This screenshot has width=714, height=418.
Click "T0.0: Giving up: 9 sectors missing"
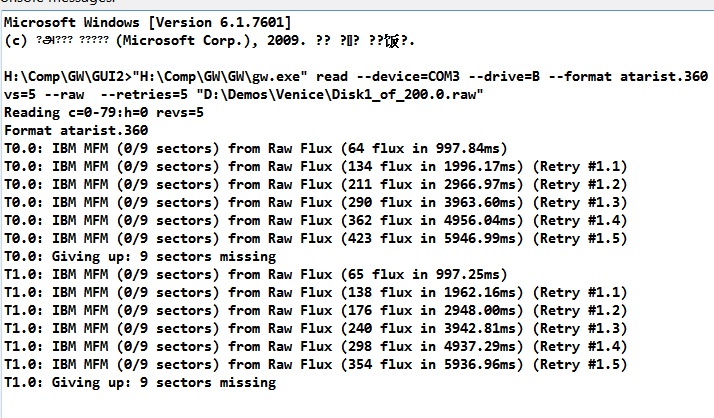[140, 257]
